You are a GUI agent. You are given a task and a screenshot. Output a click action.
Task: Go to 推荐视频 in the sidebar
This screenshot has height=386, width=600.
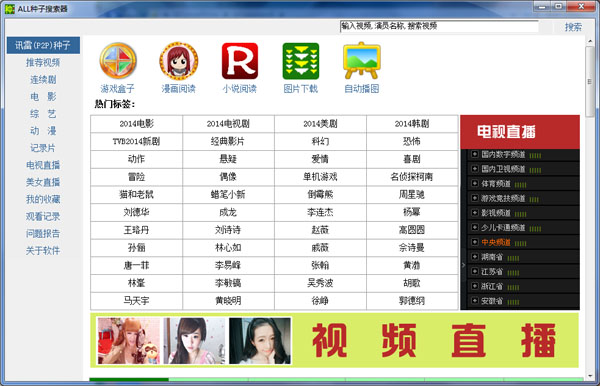click(43, 62)
